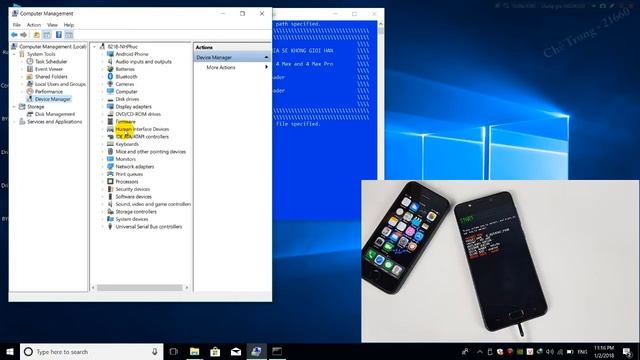Click the Disk Management icon
This screenshot has height=360, width=640.
tap(30, 114)
